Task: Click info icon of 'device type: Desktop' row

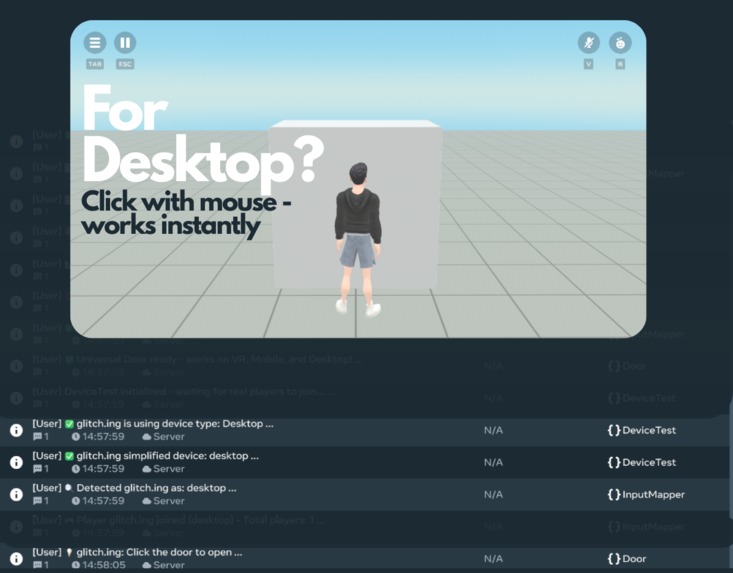Action: pyautogui.click(x=16, y=430)
